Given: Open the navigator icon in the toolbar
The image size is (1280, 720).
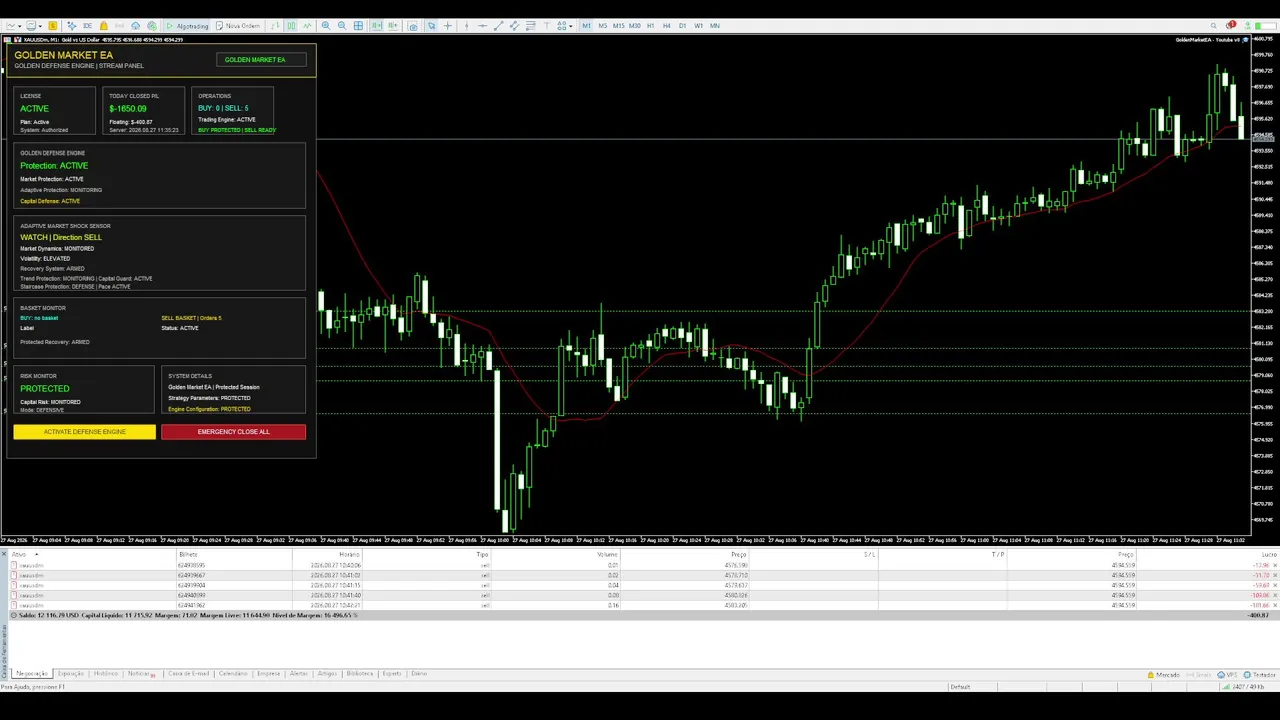Looking at the screenshot, I should click(x=72, y=26).
